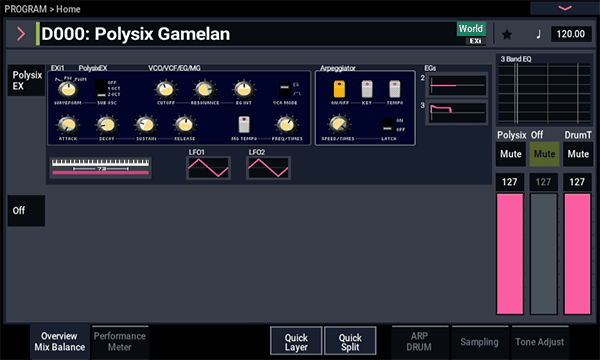Open the Sampling tab
This screenshot has width=600, height=360.
pyautogui.click(x=479, y=342)
